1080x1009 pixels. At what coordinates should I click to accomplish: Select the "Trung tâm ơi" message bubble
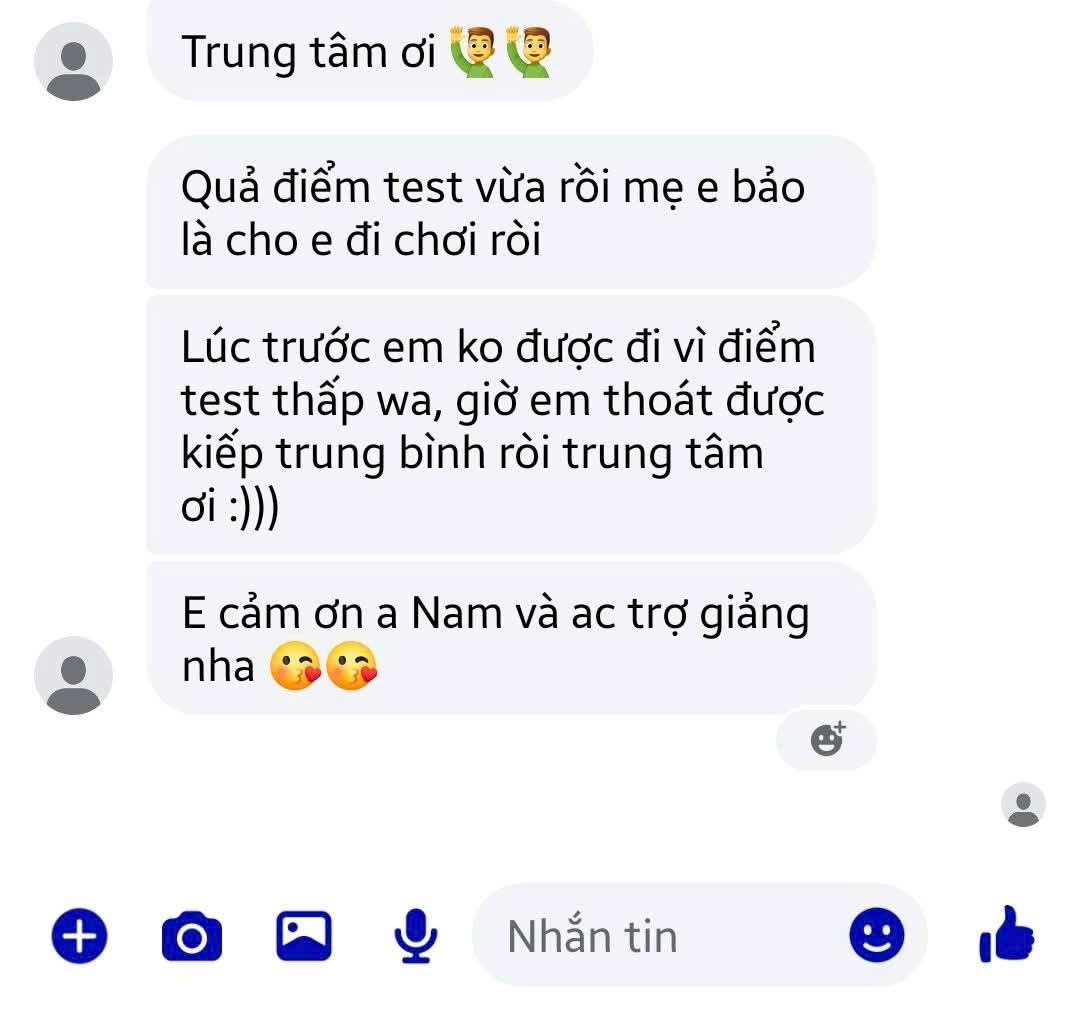click(371, 51)
